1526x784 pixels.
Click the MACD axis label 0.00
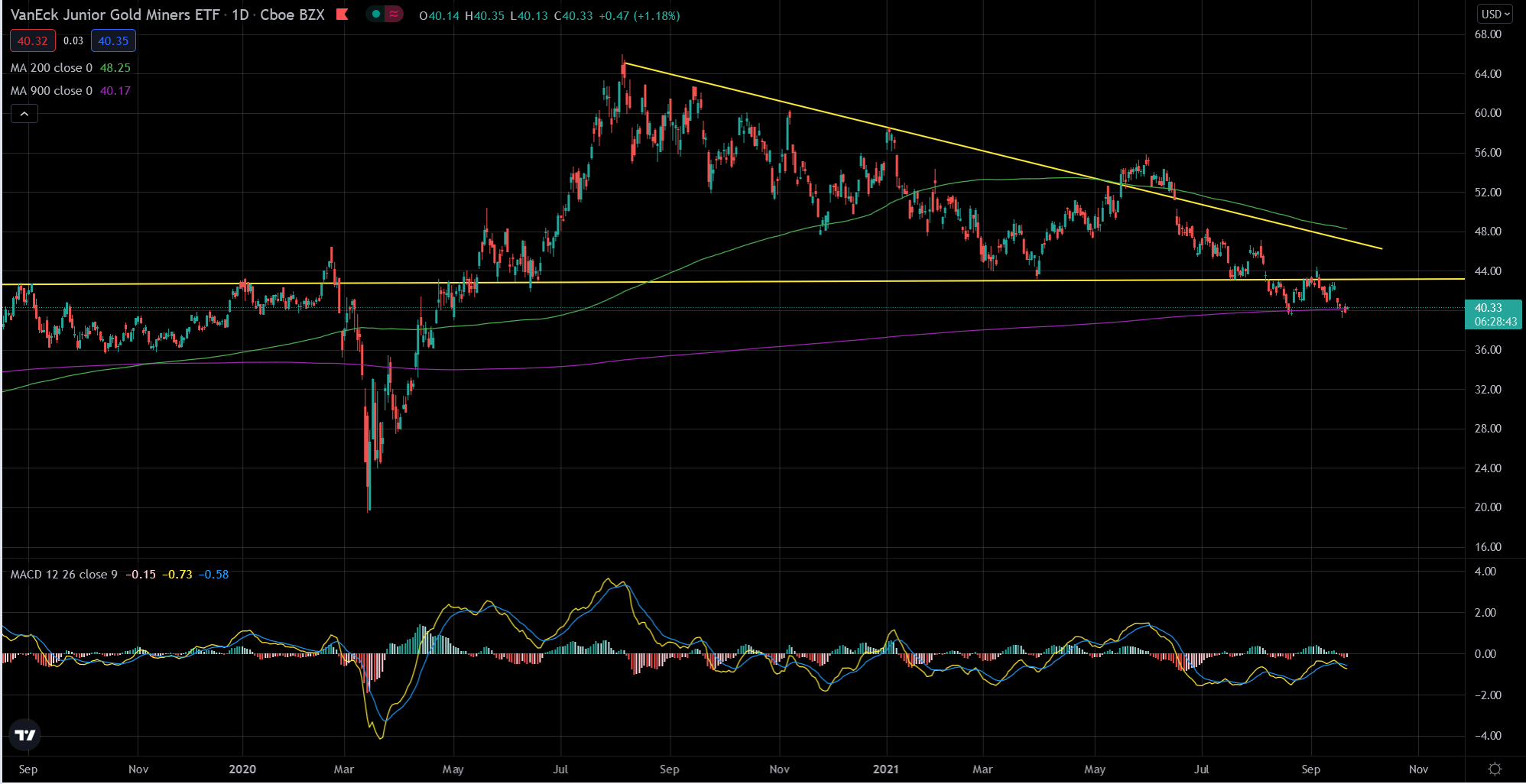click(x=1485, y=654)
